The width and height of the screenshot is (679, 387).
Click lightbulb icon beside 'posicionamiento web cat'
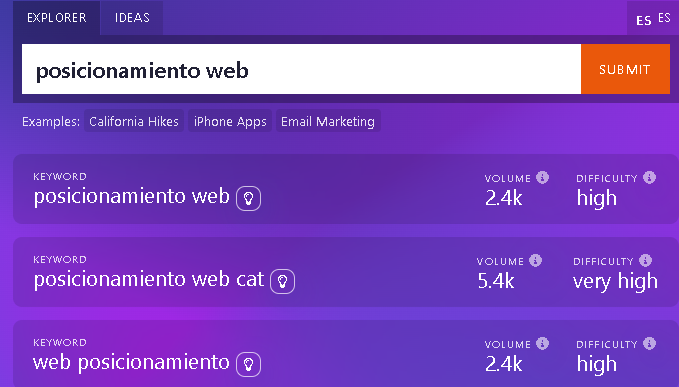tap(282, 281)
